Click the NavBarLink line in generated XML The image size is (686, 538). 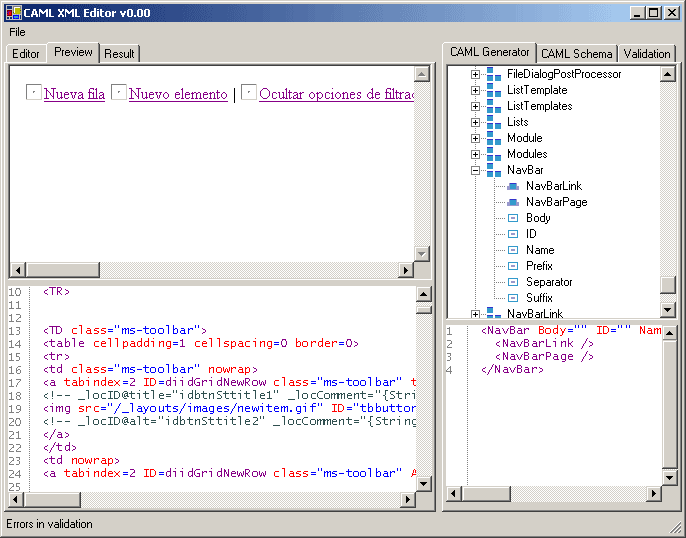544,344
